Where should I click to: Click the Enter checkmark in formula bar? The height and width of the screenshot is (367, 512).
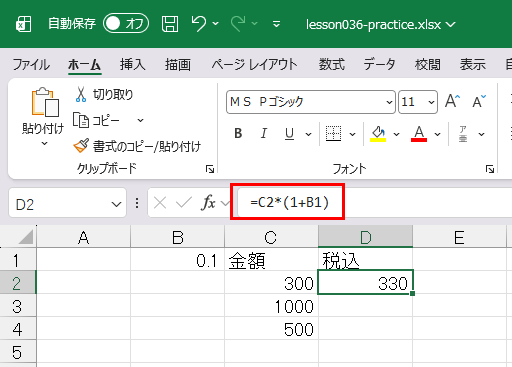[x=184, y=203]
